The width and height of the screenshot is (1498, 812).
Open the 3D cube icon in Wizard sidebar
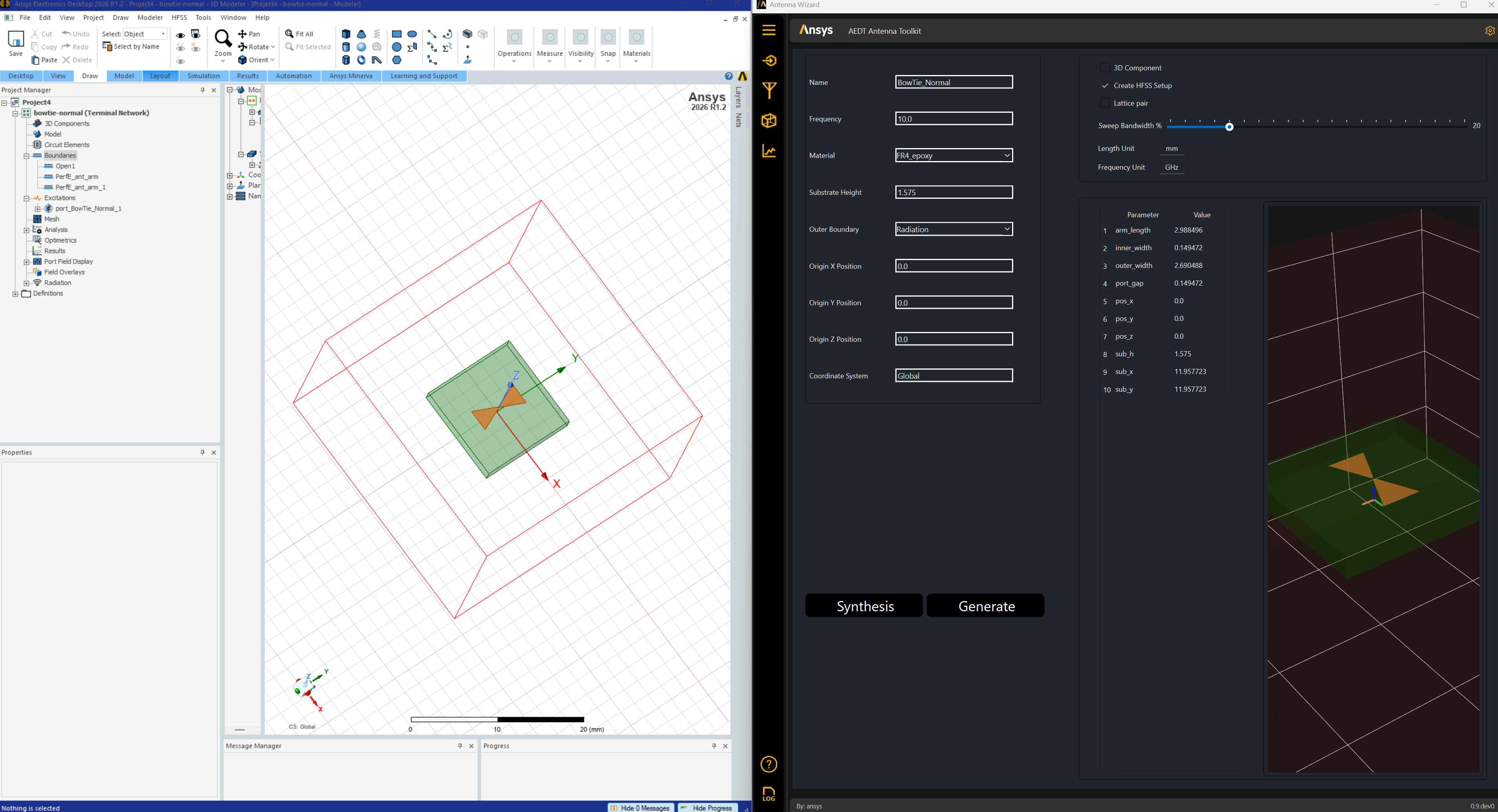pos(769,121)
